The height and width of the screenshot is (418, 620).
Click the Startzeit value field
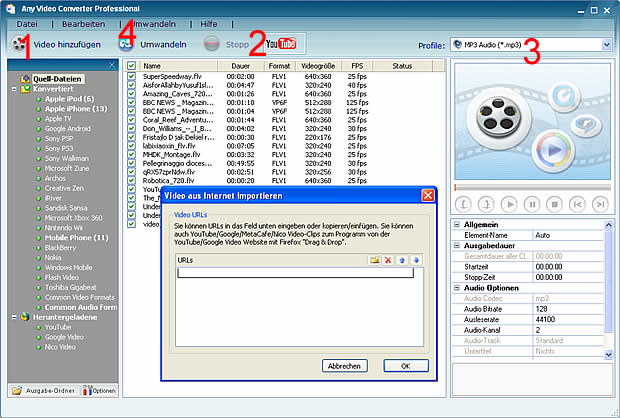click(568, 267)
